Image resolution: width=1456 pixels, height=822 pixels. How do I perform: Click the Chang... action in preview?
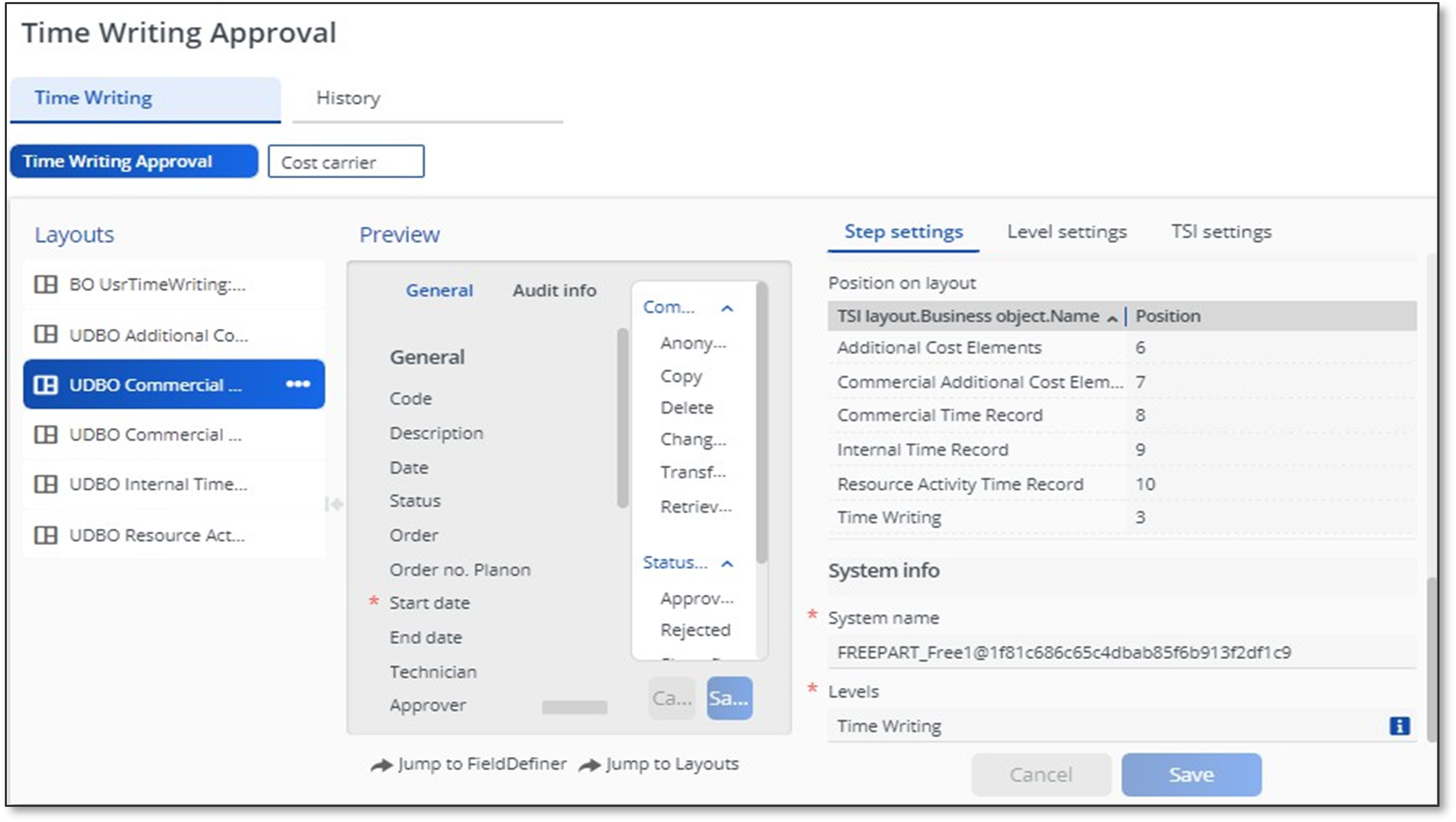coord(693,439)
